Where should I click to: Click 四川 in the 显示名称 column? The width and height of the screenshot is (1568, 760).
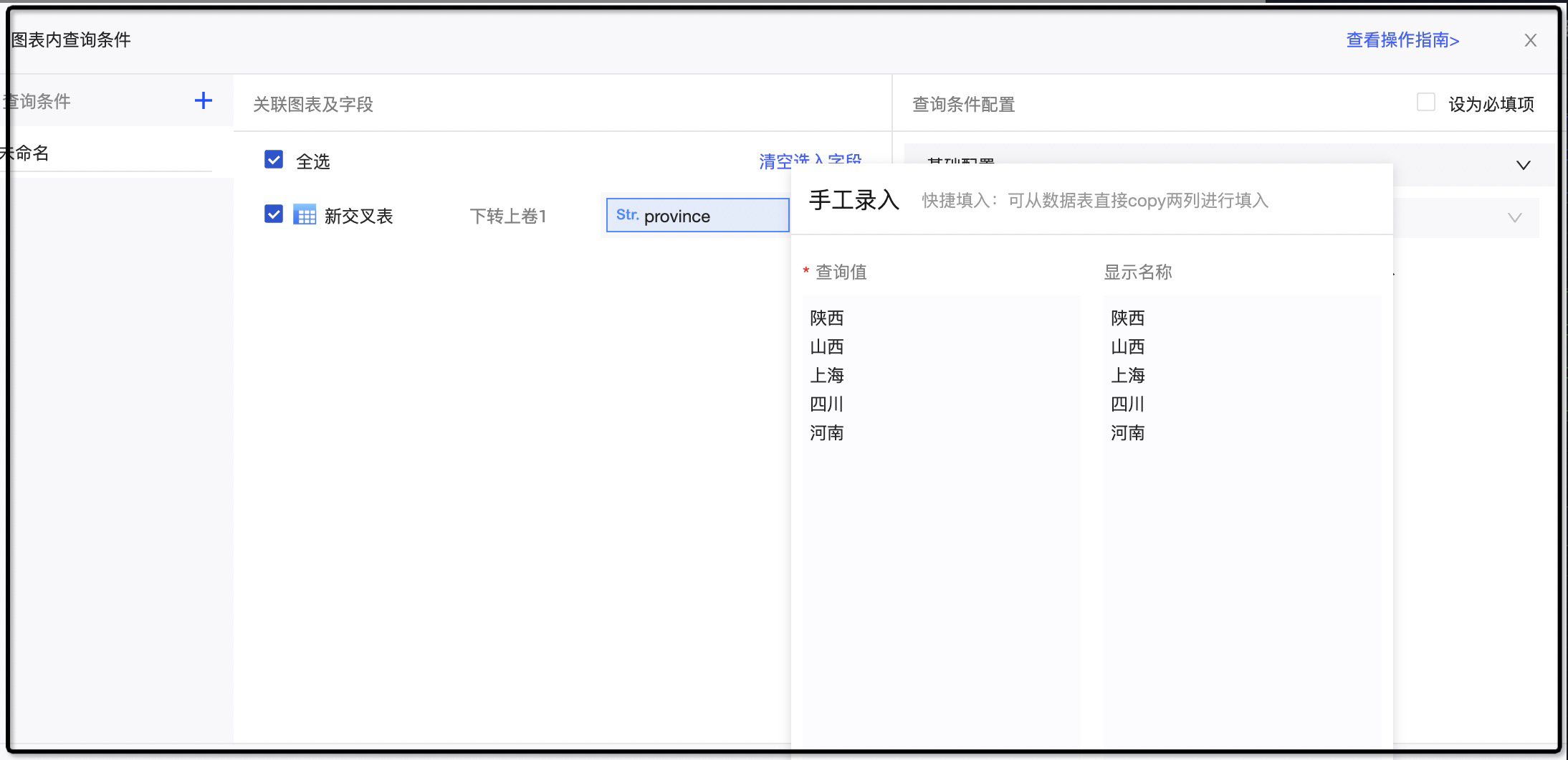(1127, 404)
